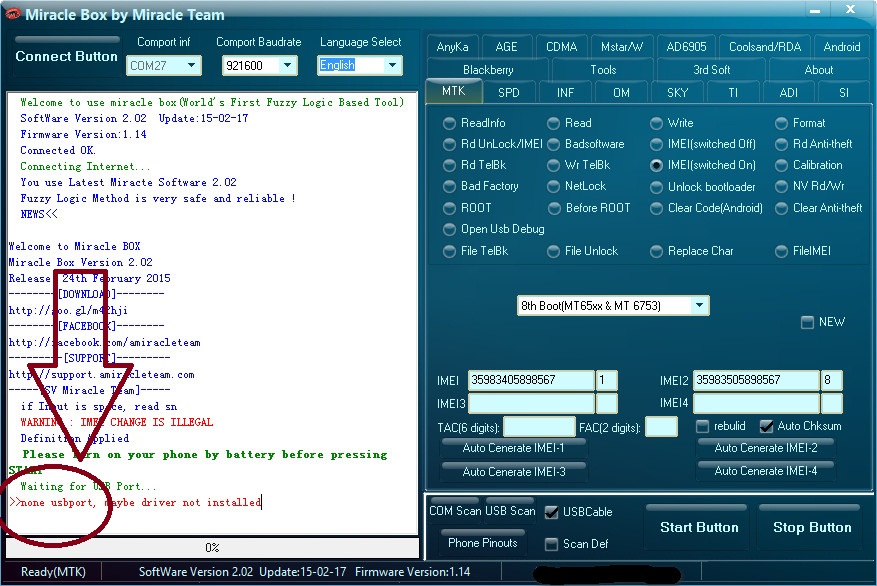Switch to the AD6905 tab

pos(686,46)
